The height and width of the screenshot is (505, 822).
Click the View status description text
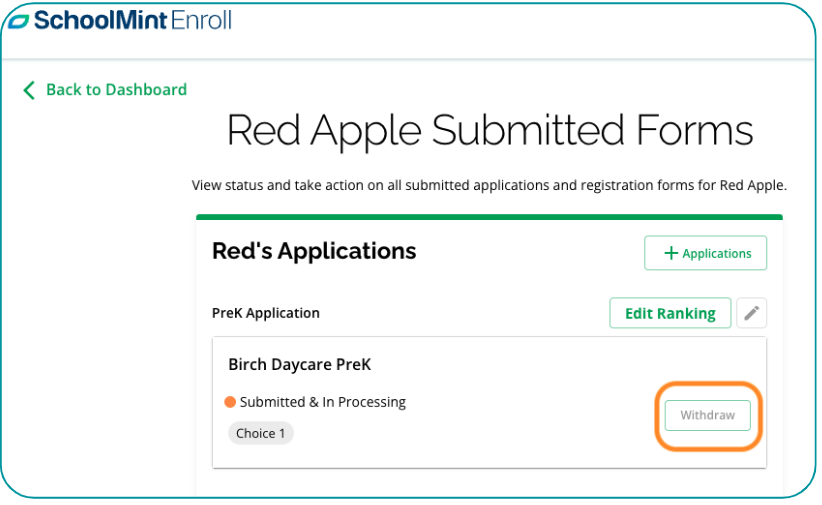coord(489,185)
